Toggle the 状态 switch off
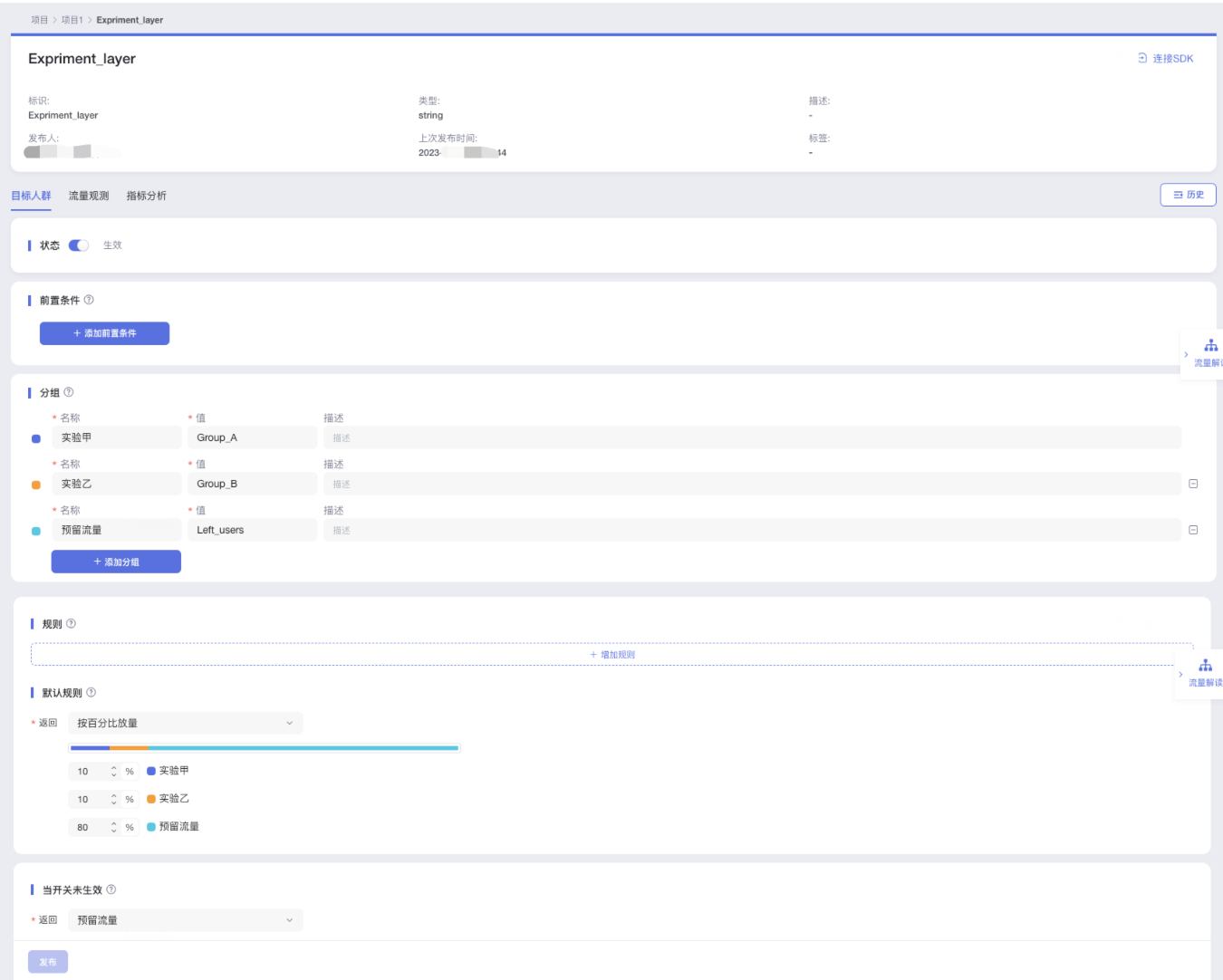 79,245
